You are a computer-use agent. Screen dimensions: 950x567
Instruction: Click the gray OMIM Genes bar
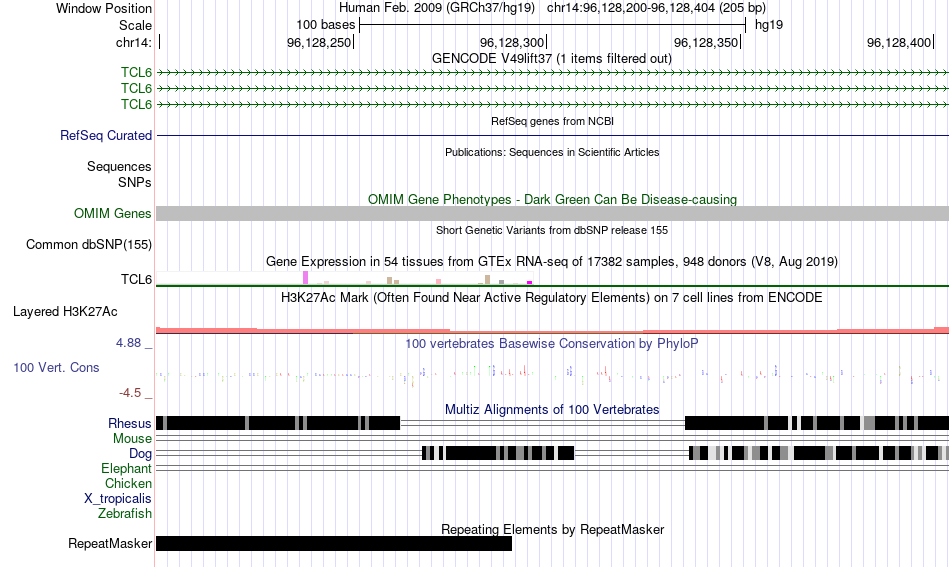coord(553,213)
